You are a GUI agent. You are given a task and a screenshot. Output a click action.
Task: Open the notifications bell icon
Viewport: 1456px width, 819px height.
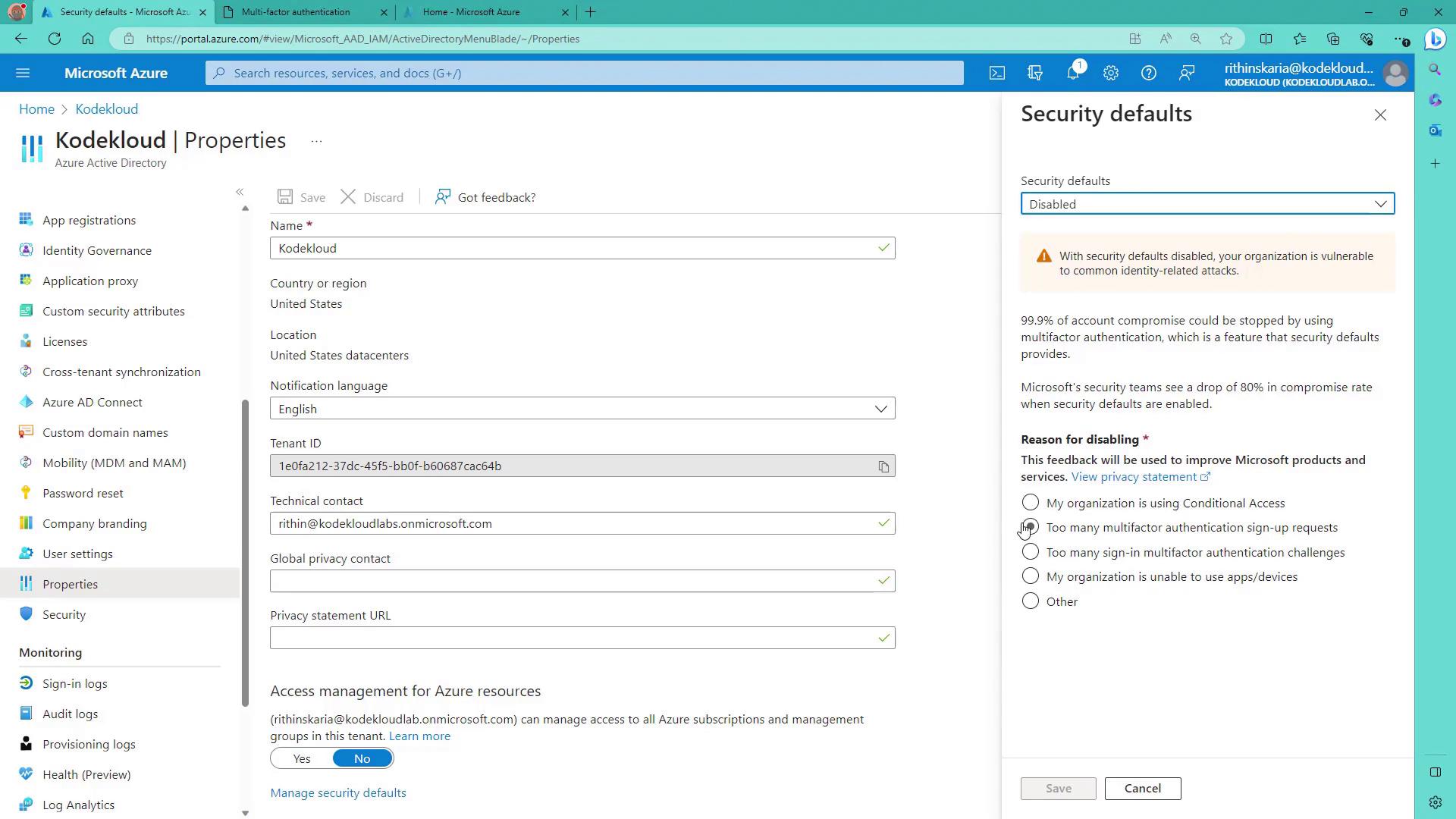(1072, 73)
